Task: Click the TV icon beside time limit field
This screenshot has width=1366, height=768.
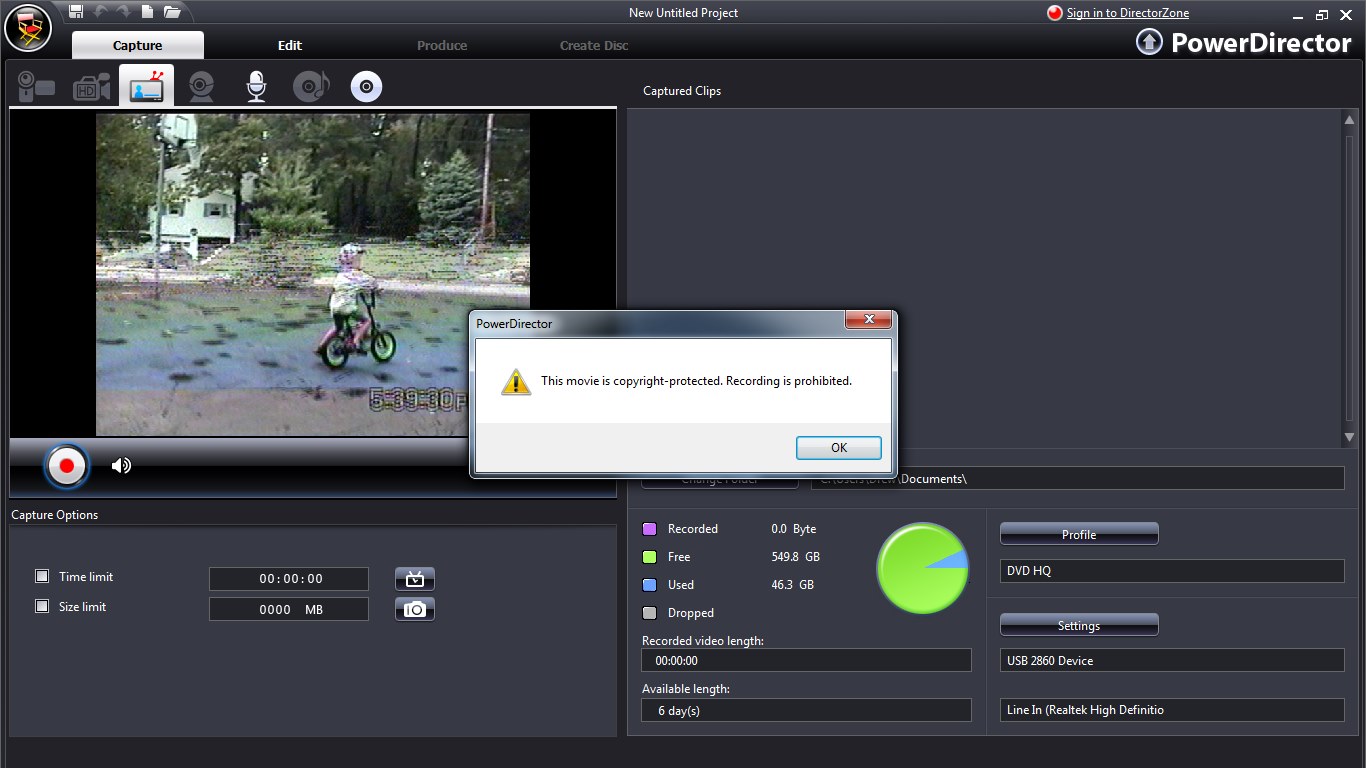Action: [415, 579]
